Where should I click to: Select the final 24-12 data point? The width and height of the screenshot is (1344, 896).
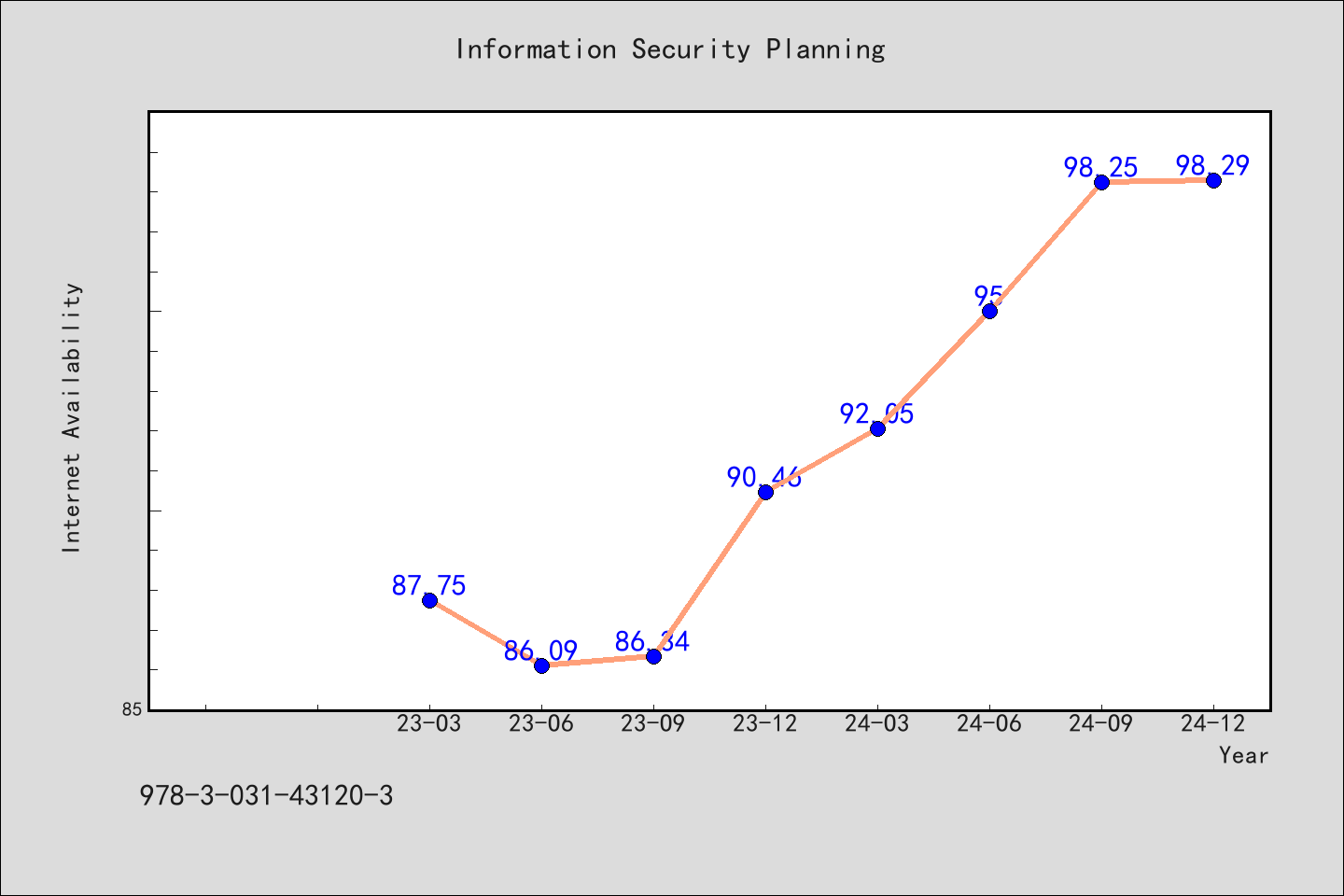click(1213, 180)
